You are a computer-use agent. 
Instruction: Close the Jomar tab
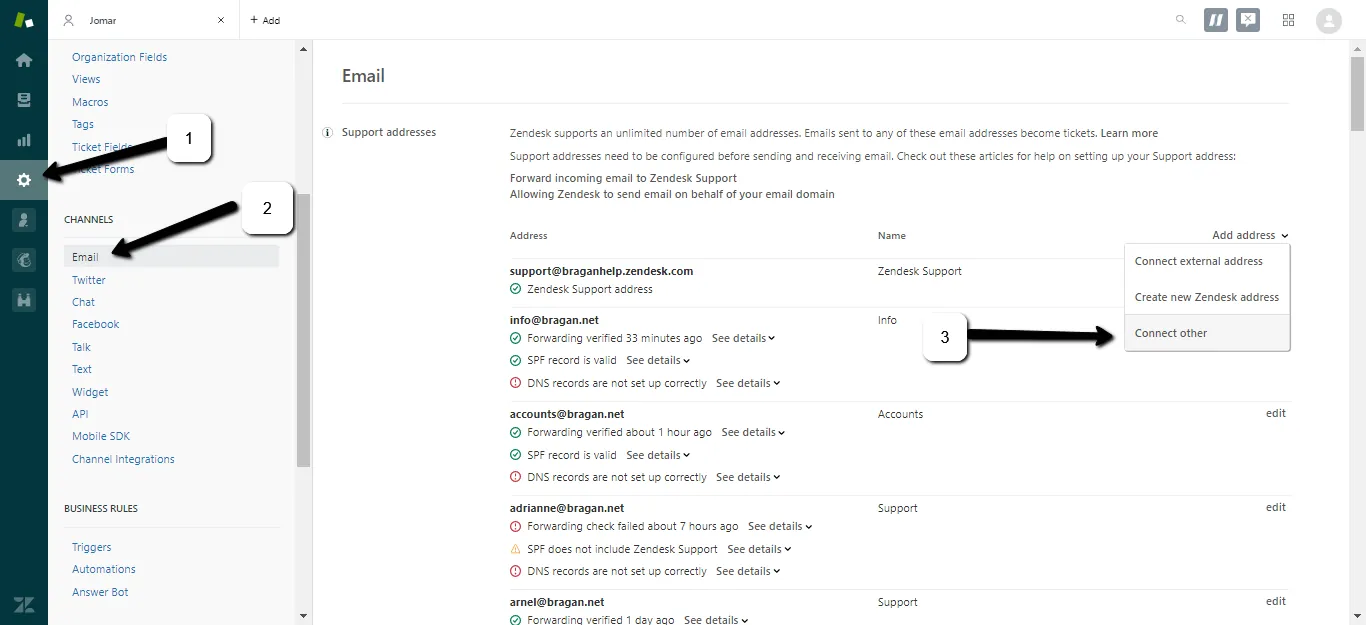click(221, 20)
